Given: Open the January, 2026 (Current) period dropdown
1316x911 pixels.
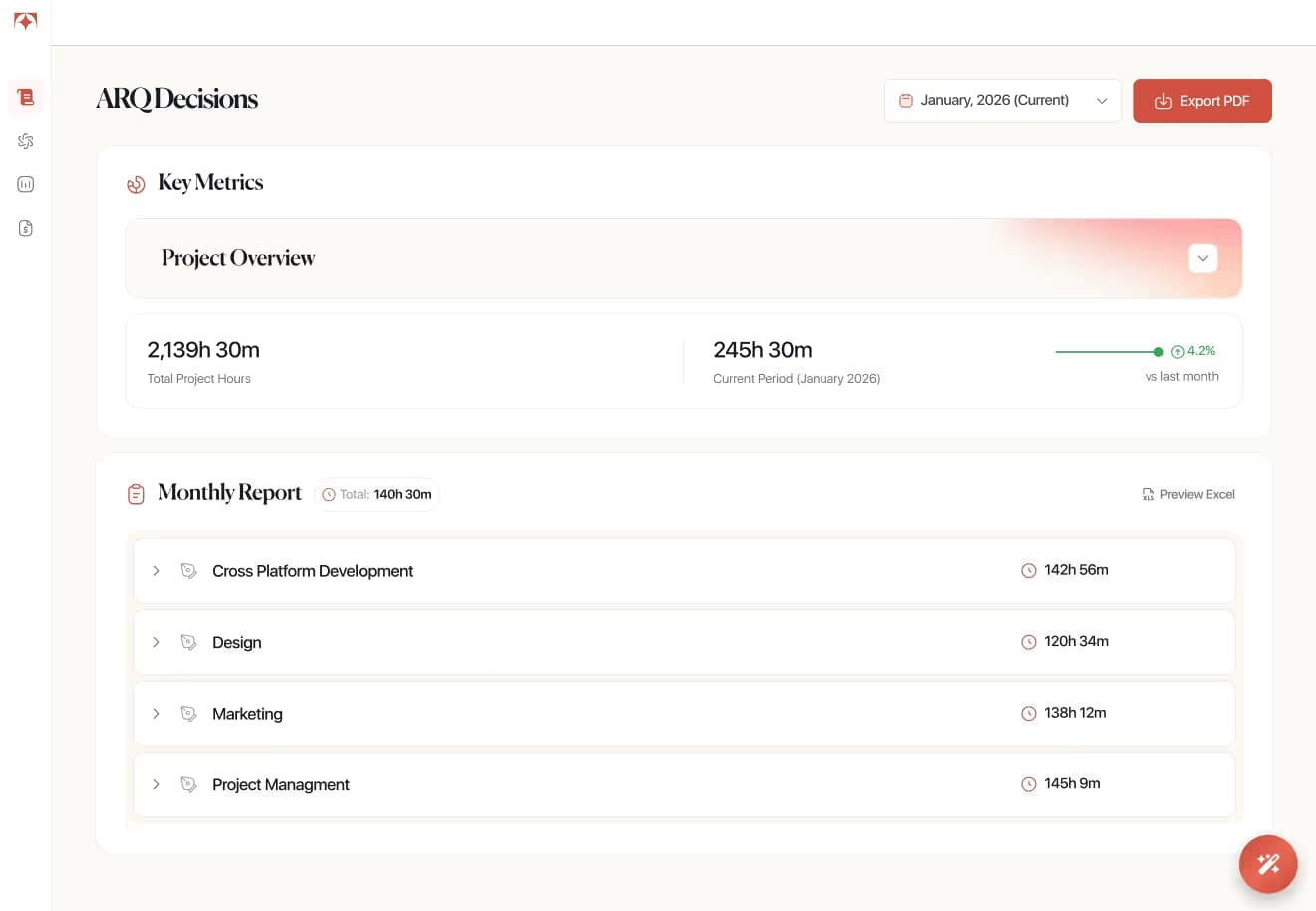Looking at the screenshot, I should (x=1003, y=101).
